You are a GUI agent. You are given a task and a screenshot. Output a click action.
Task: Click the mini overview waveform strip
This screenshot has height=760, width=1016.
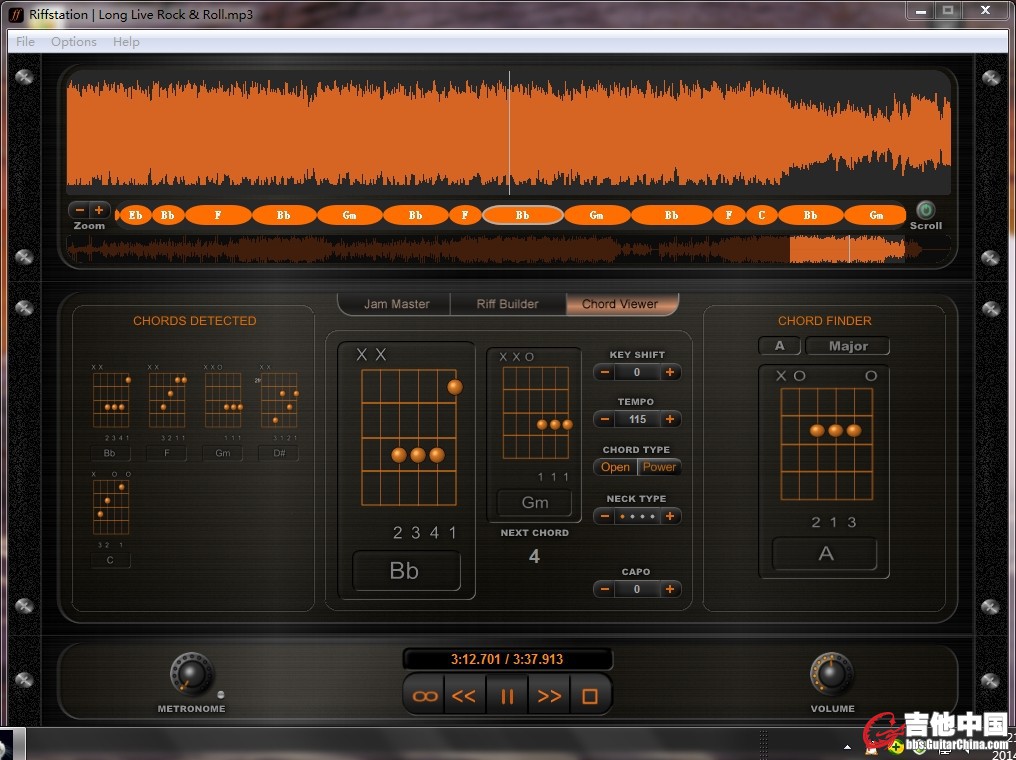[509, 249]
